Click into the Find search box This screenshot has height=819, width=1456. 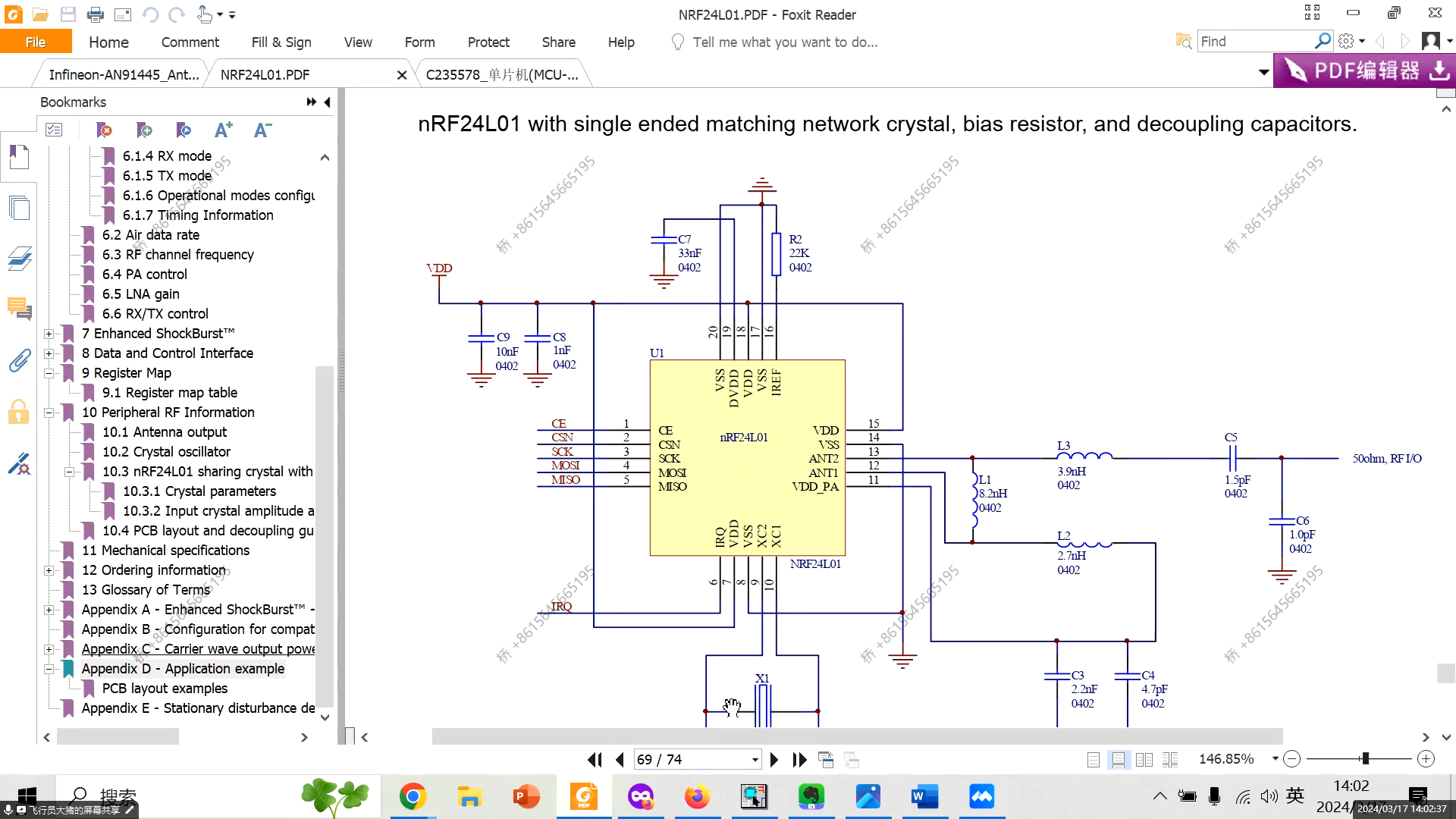pyautogui.click(x=1256, y=41)
